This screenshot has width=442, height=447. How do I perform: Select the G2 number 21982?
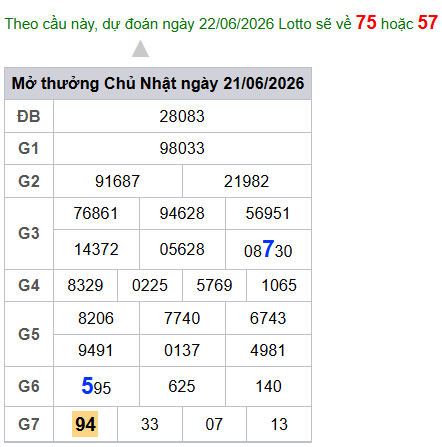246,181
